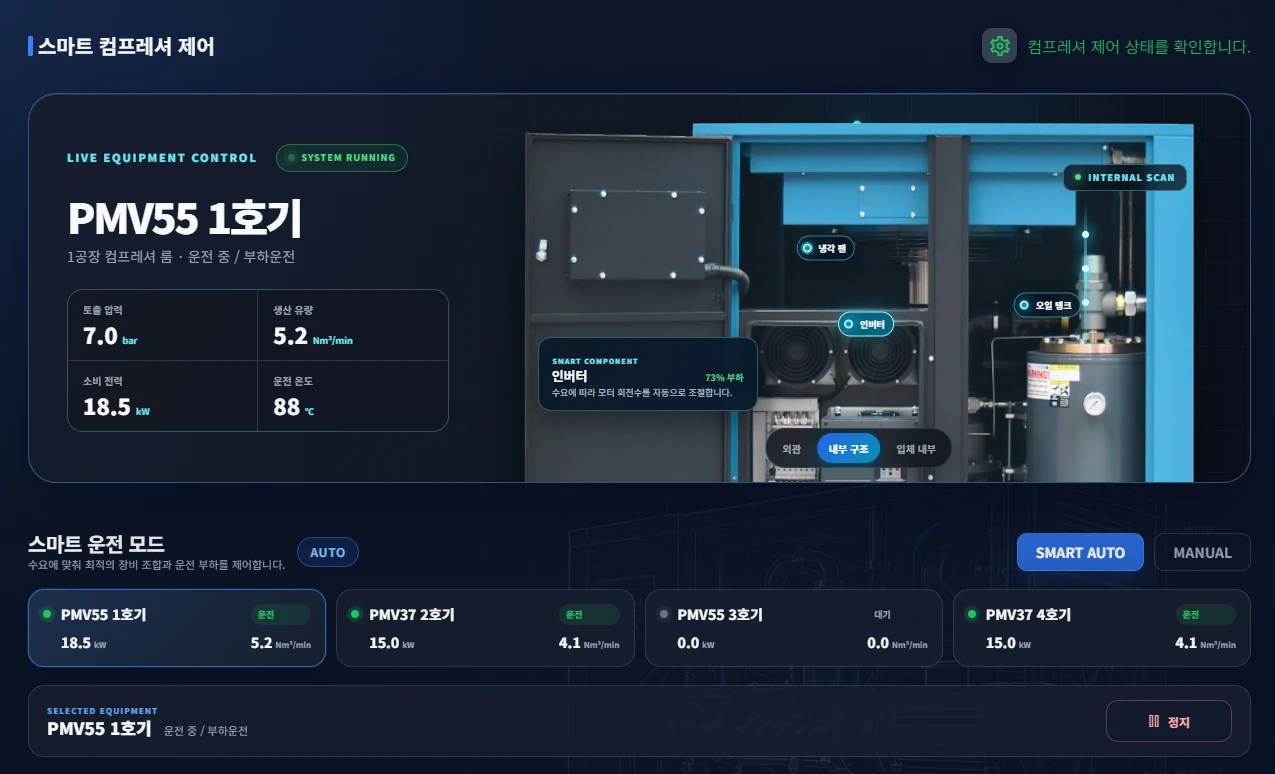Select the 냉각 팬 hotspot marker
This screenshot has width=1275, height=774.
(826, 248)
